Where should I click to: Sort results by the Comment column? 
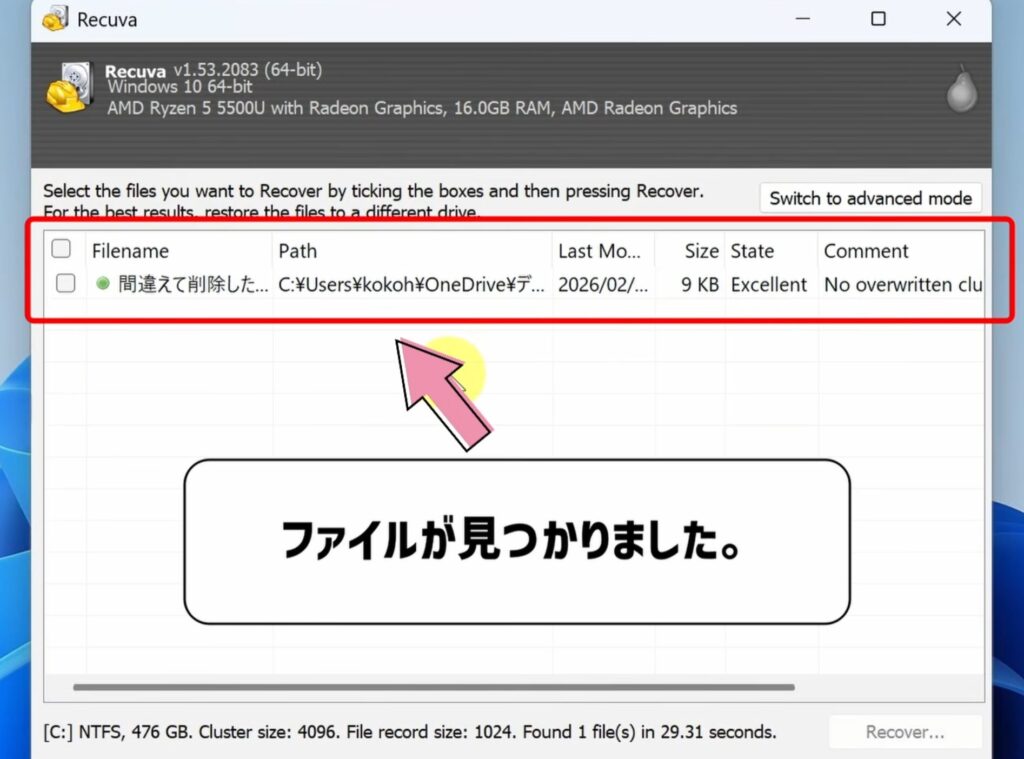(865, 250)
